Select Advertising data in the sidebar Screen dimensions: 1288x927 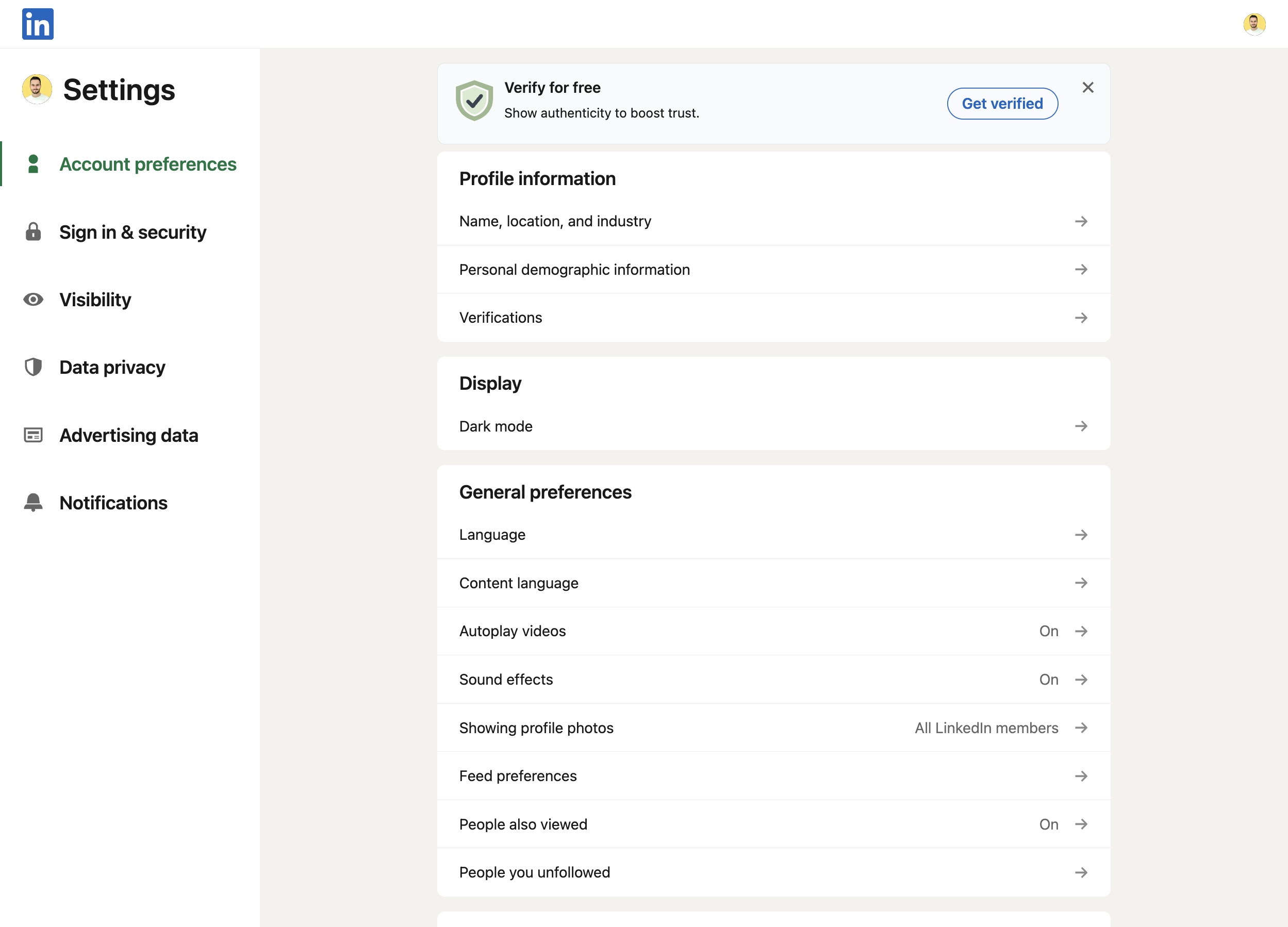pos(130,435)
